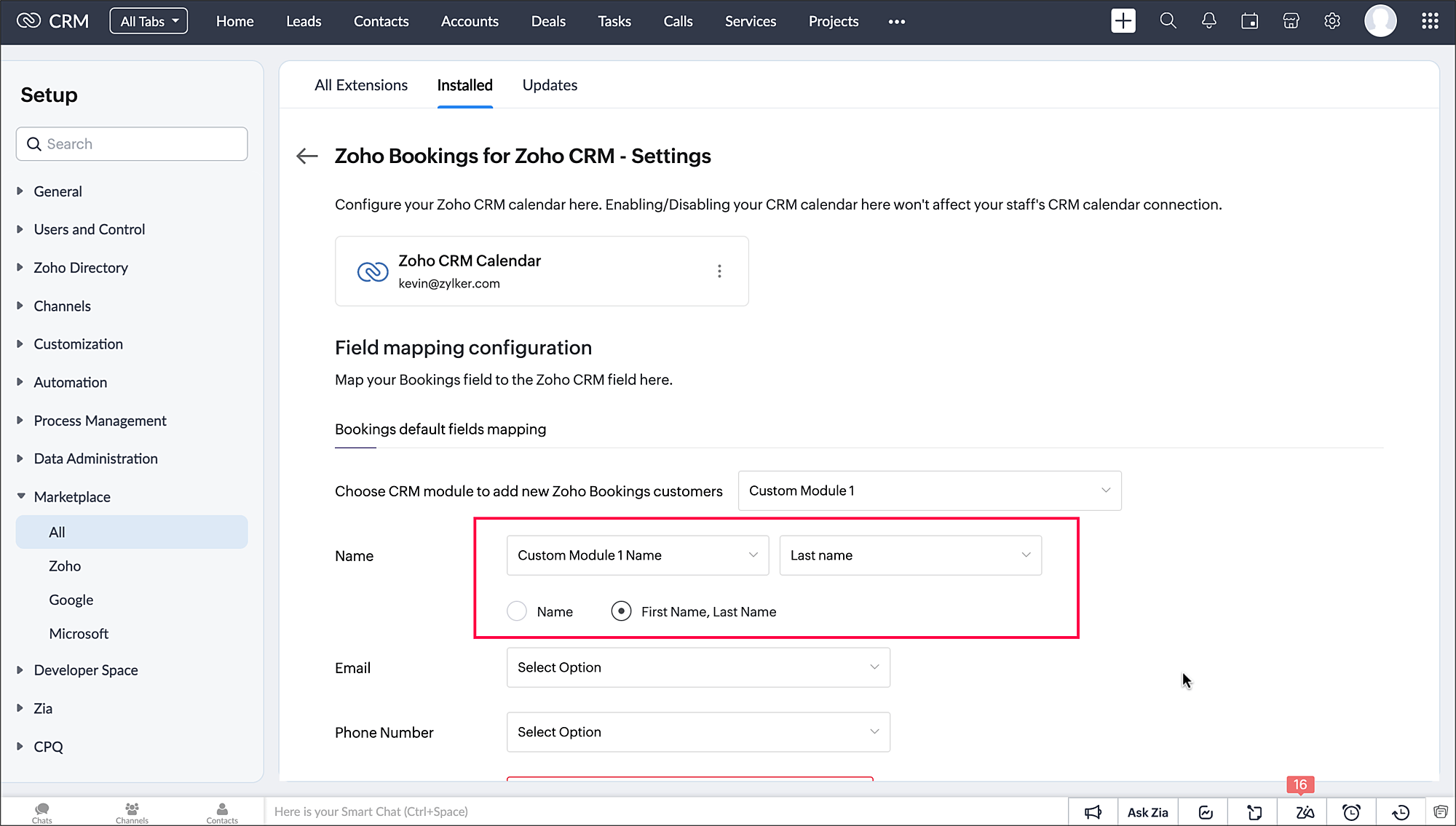
Task: Open the Last name field dropdown
Action: (x=910, y=555)
